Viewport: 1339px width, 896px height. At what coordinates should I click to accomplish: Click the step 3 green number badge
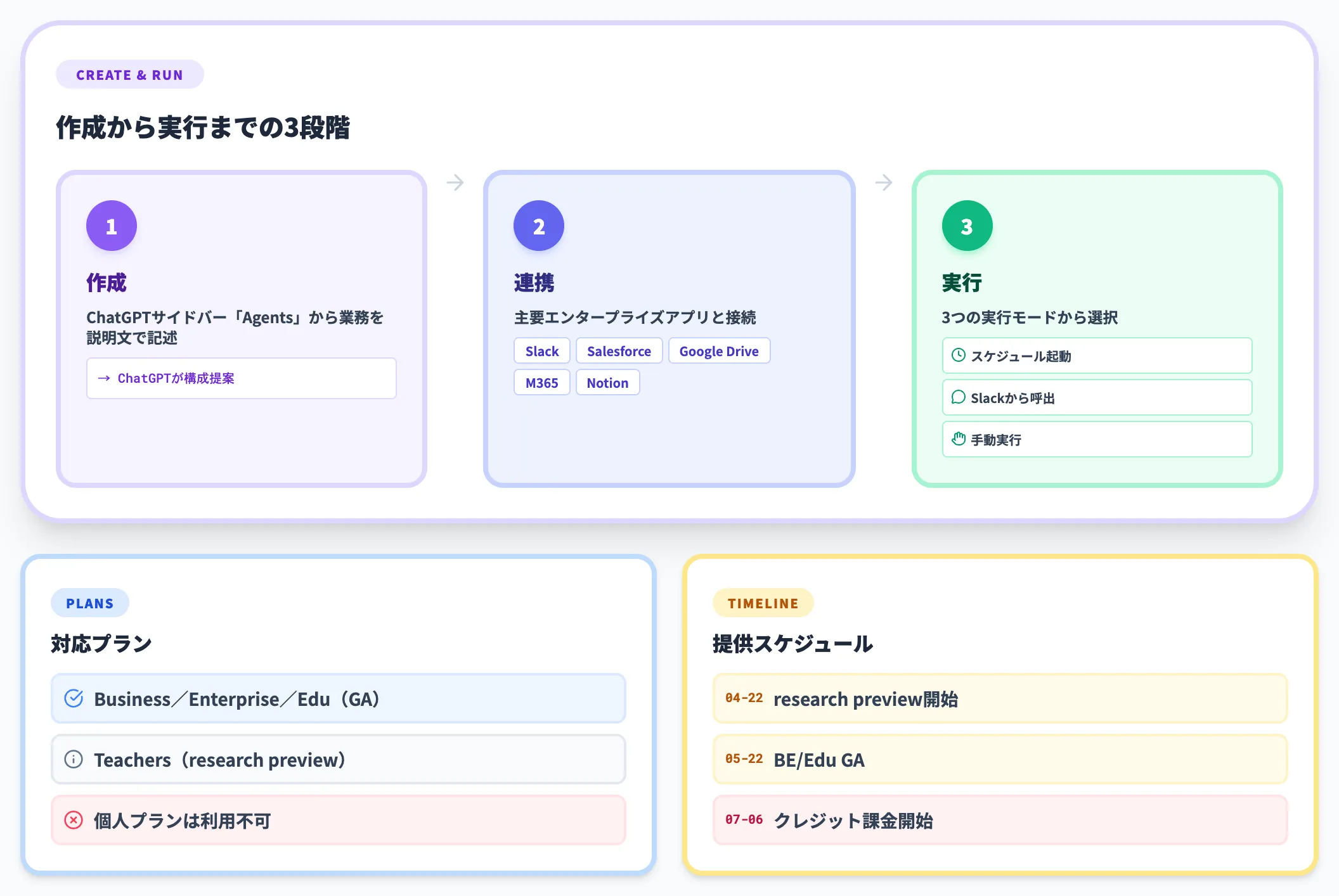pyautogui.click(x=967, y=226)
